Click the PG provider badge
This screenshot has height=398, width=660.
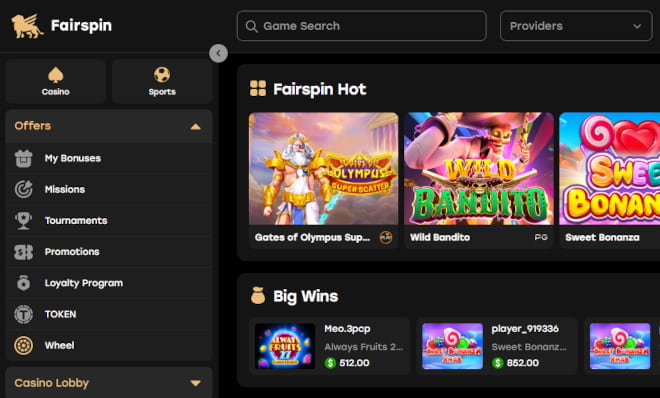(x=541, y=237)
